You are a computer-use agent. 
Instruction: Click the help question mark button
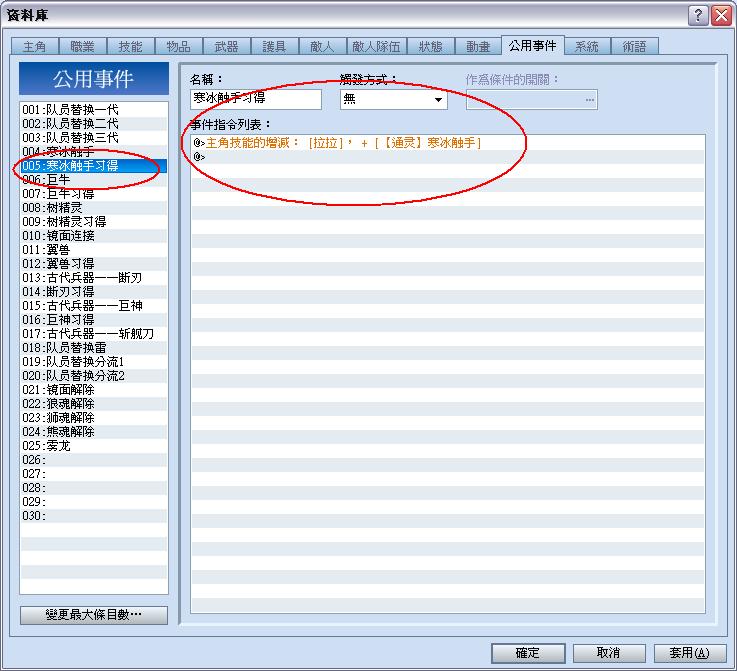[698, 16]
